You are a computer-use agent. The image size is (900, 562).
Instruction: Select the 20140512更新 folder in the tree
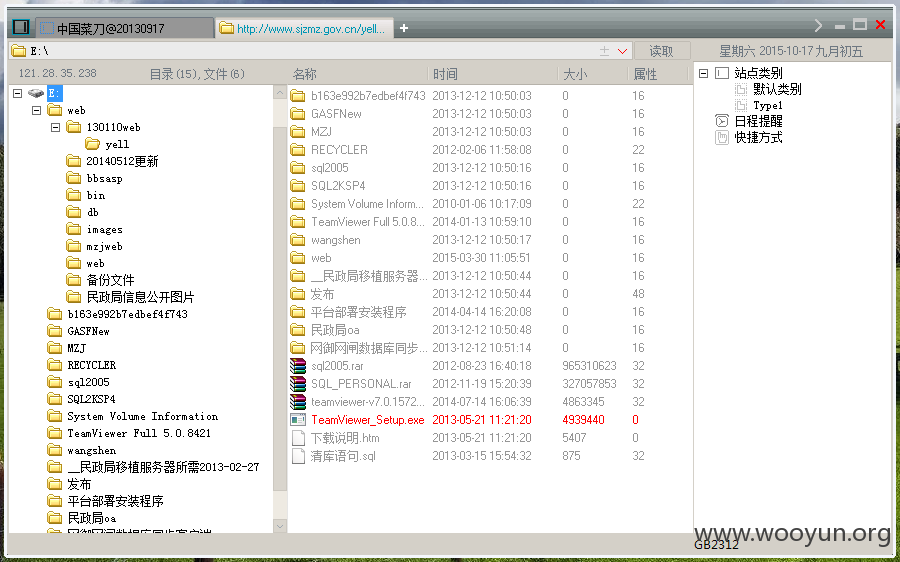[122, 161]
